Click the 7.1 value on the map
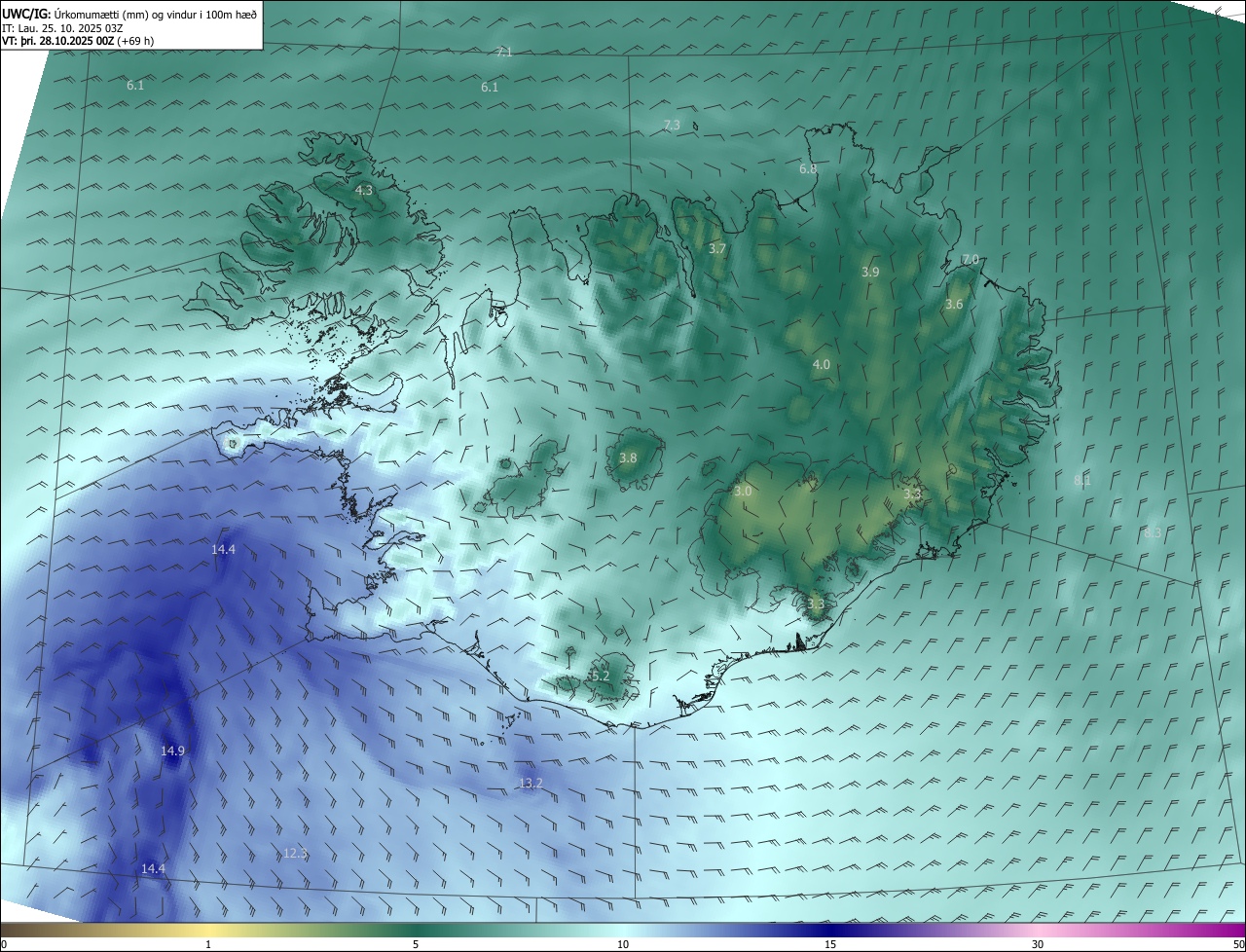Viewport: 1246px width, 952px height. [x=504, y=53]
